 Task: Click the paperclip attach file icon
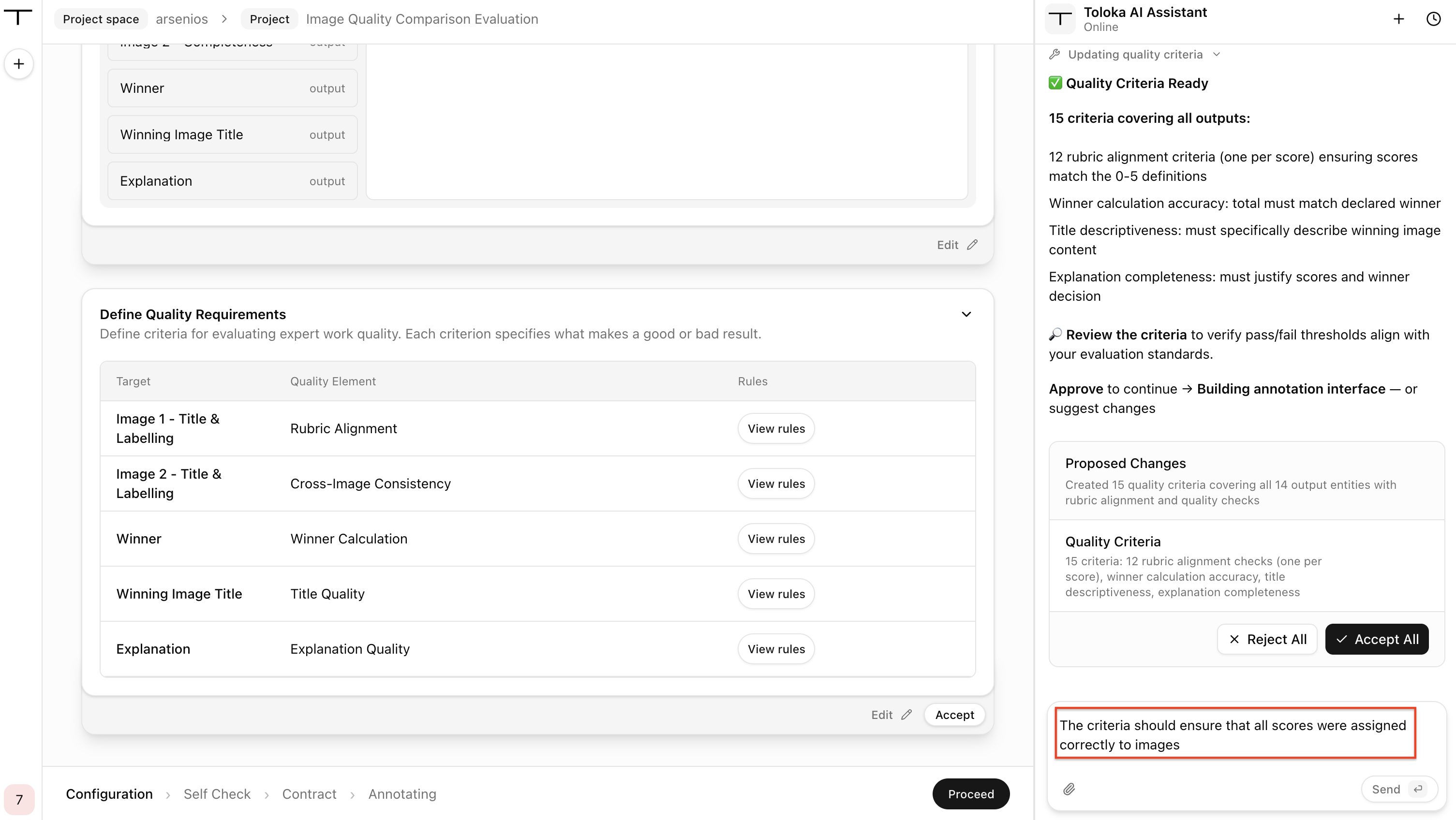pyautogui.click(x=1069, y=789)
